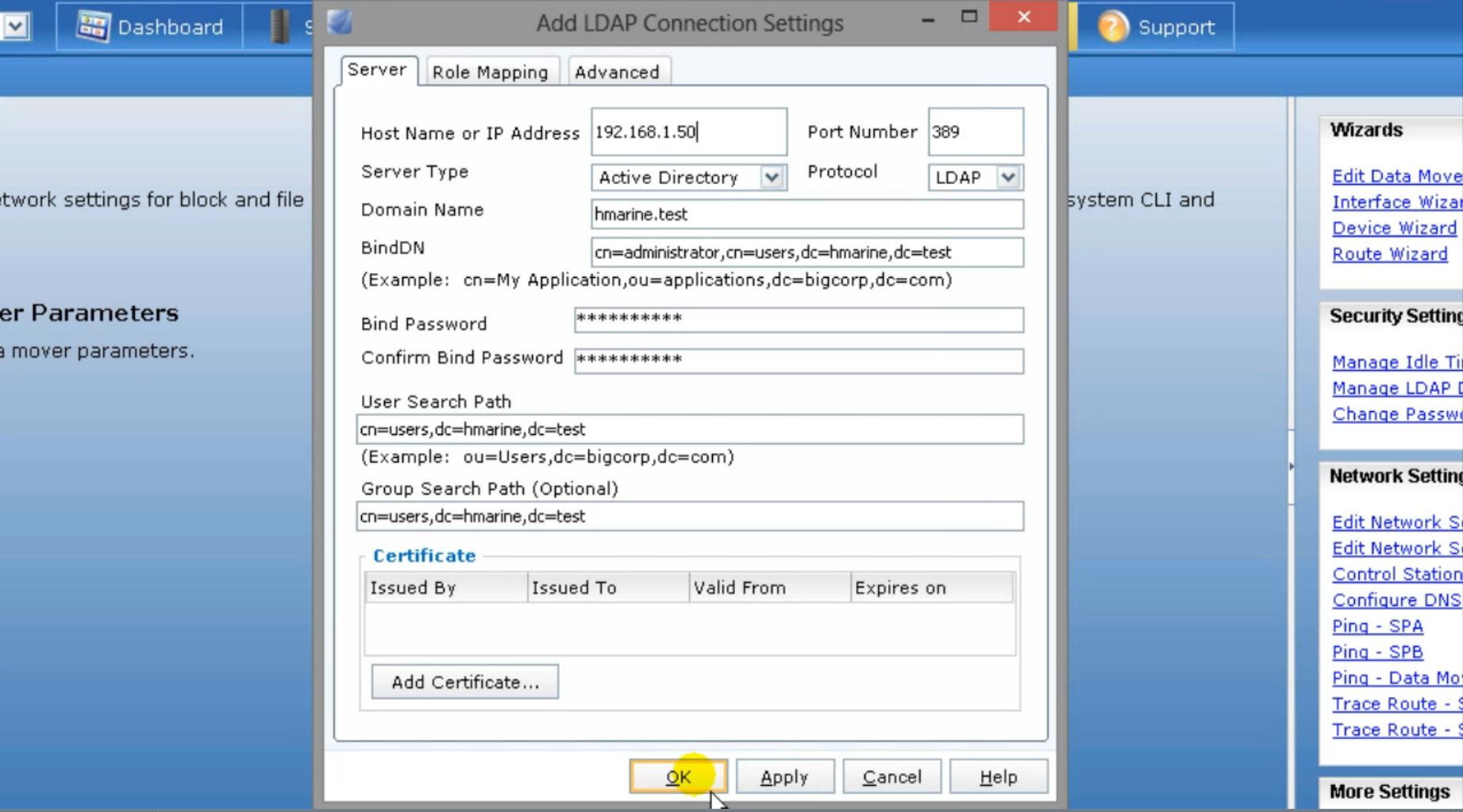Screen dimensions: 1463x812
Task: Click the EMC logo in the dialog title bar
Action: (339, 22)
